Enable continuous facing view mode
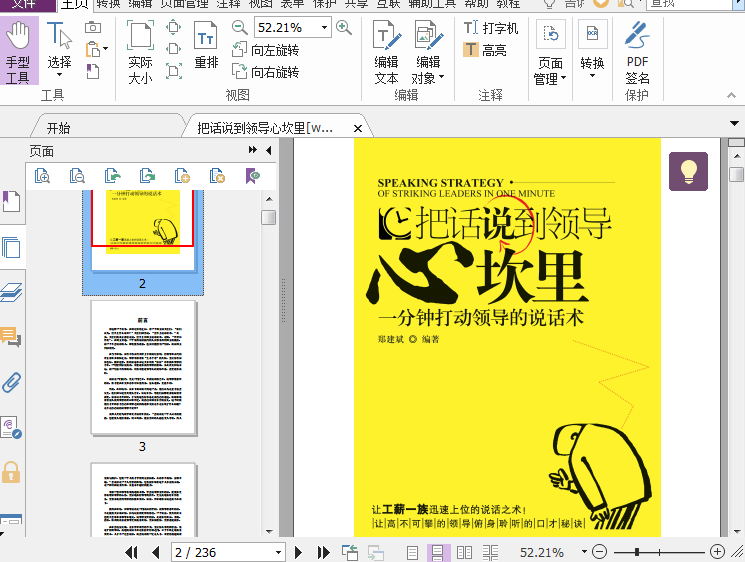The width and height of the screenshot is (745, 562). click(490, 552)
